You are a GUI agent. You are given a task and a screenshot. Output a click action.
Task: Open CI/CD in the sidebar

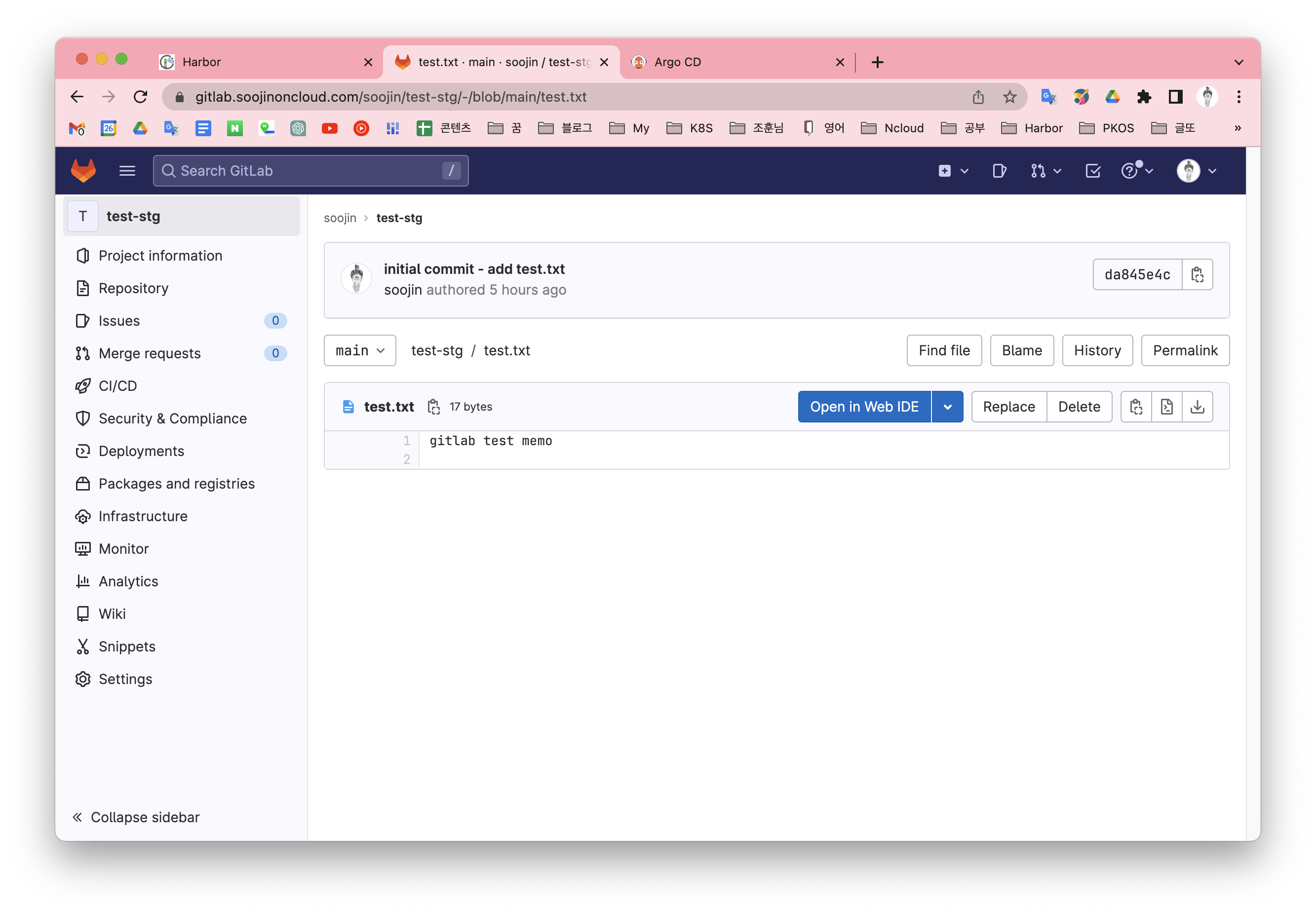pyautogui.click(x=117, y=386)
